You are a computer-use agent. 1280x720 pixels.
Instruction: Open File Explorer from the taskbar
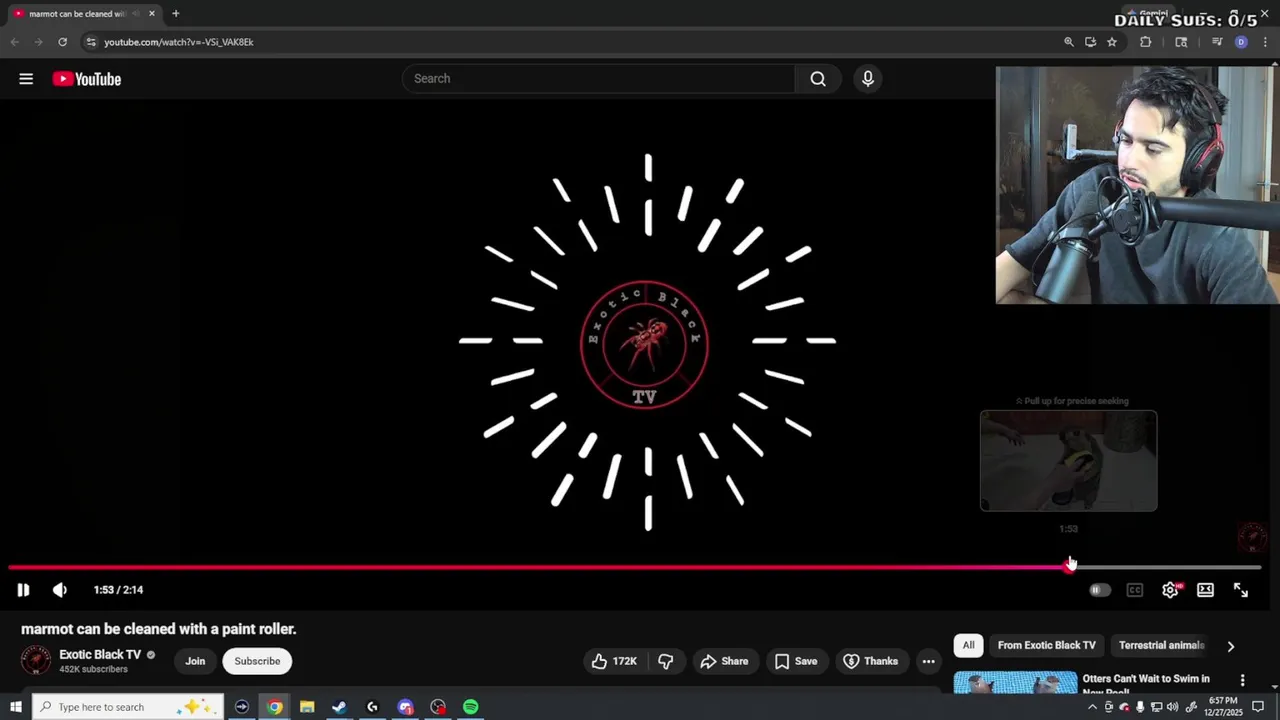tap(307, 707)
